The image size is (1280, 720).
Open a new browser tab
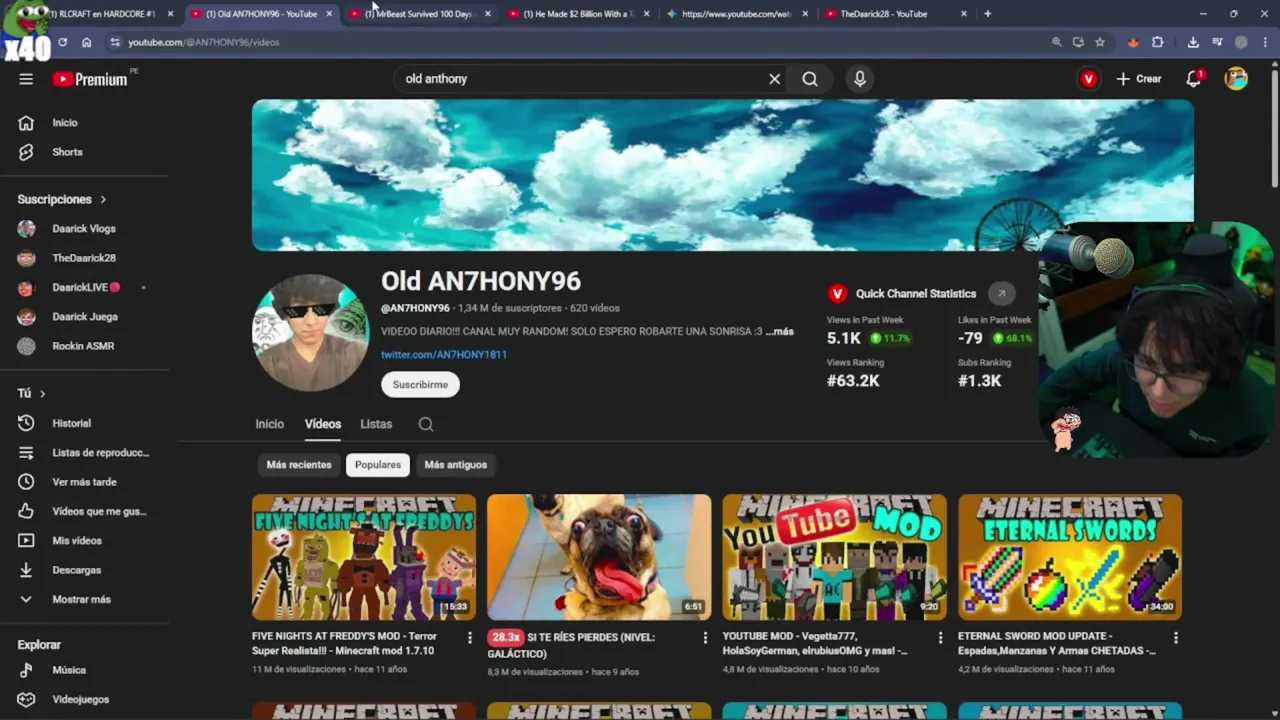[x=988, y=14]
